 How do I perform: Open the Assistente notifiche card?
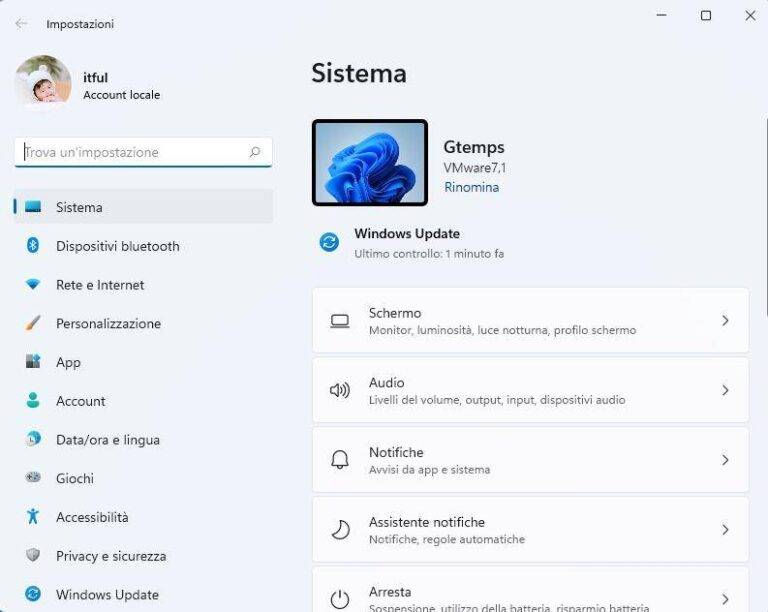[x=530, y=530]
